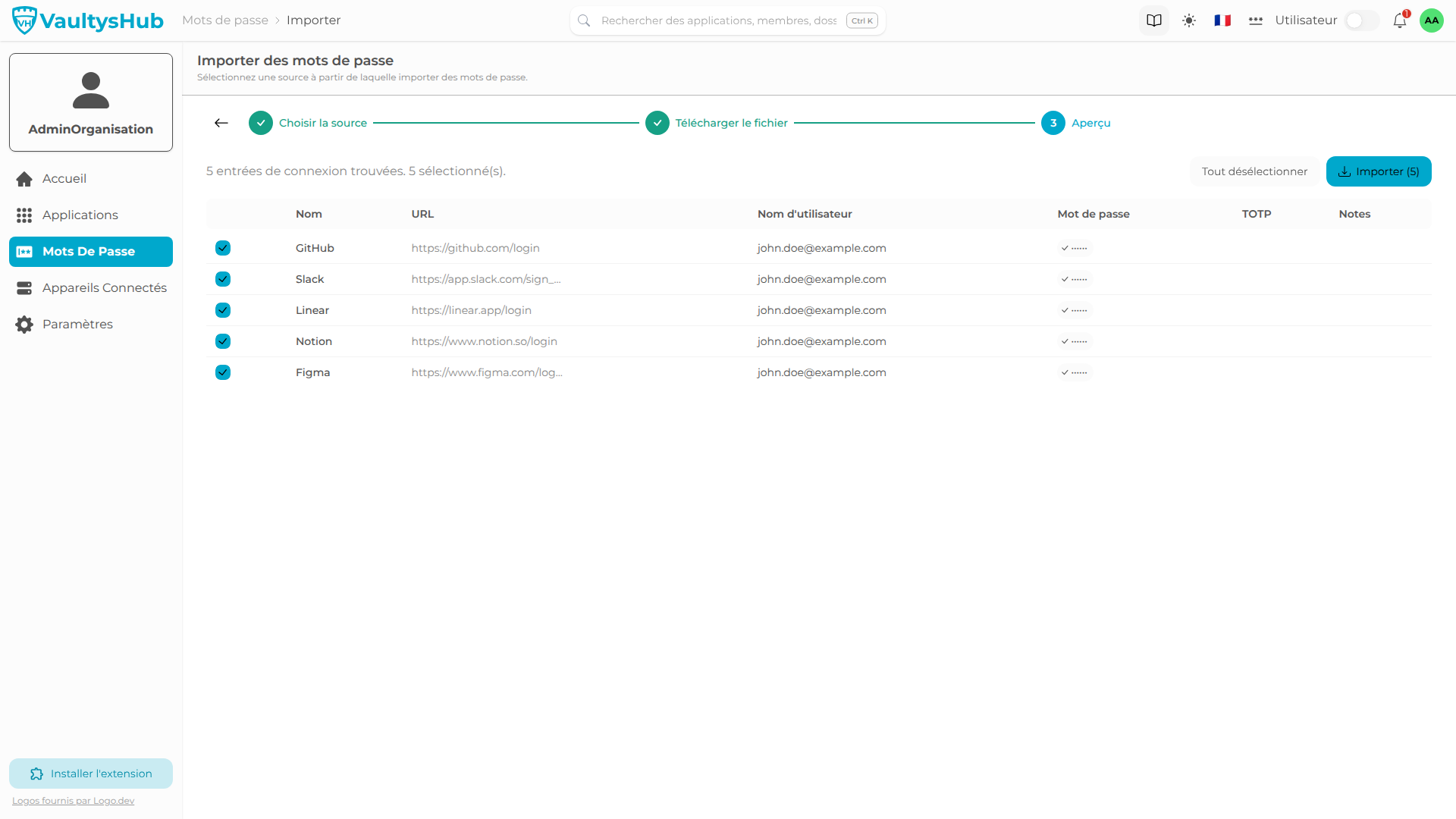Click the URL column header
The width and height of the screenshot is (1456, 819).
[423, 214]
